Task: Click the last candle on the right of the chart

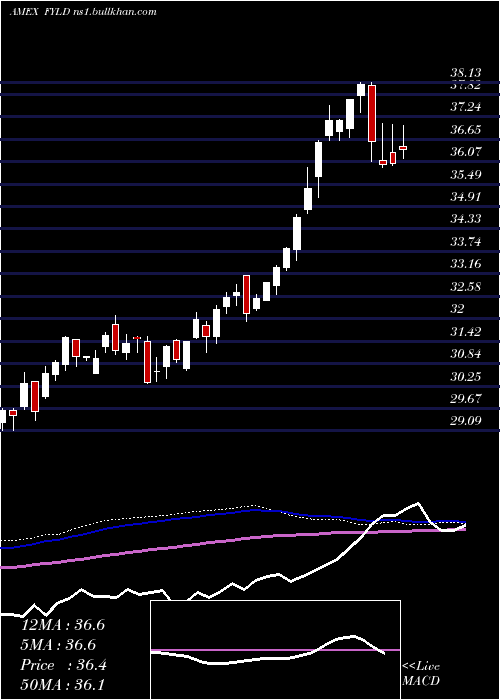Action: (403, 147)
